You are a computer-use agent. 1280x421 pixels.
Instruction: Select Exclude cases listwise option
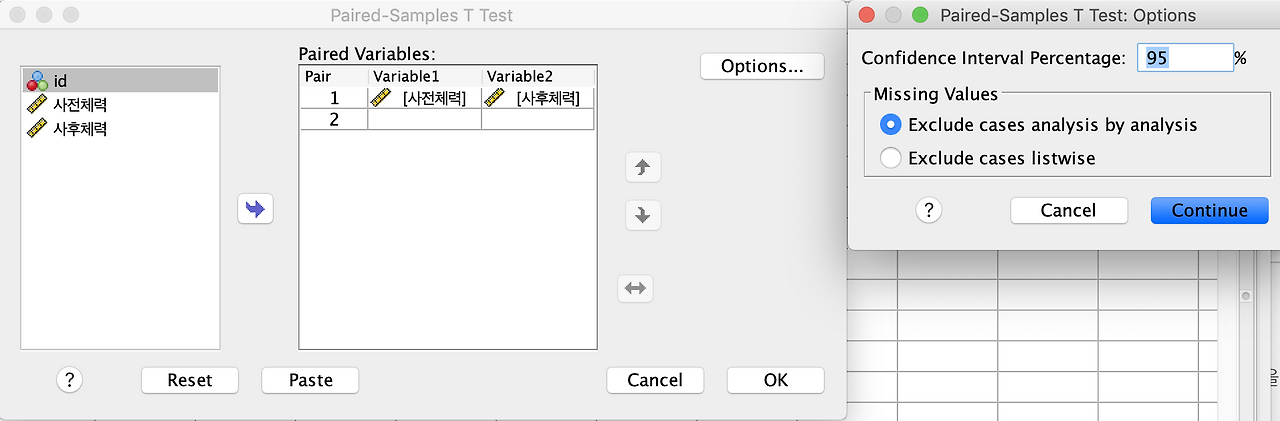click(988, 158)
